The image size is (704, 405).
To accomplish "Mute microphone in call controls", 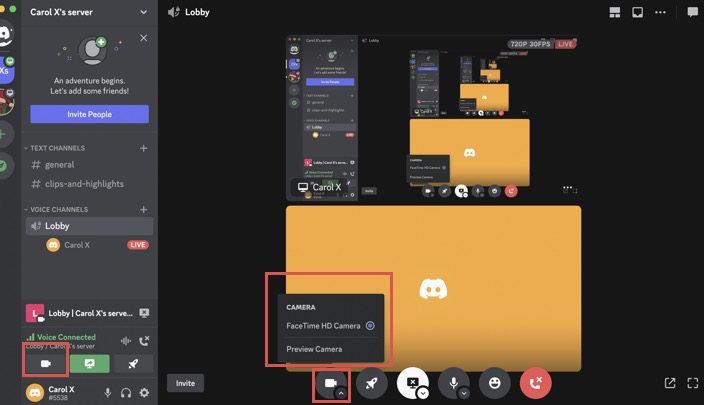I will [x=454, y=383].
